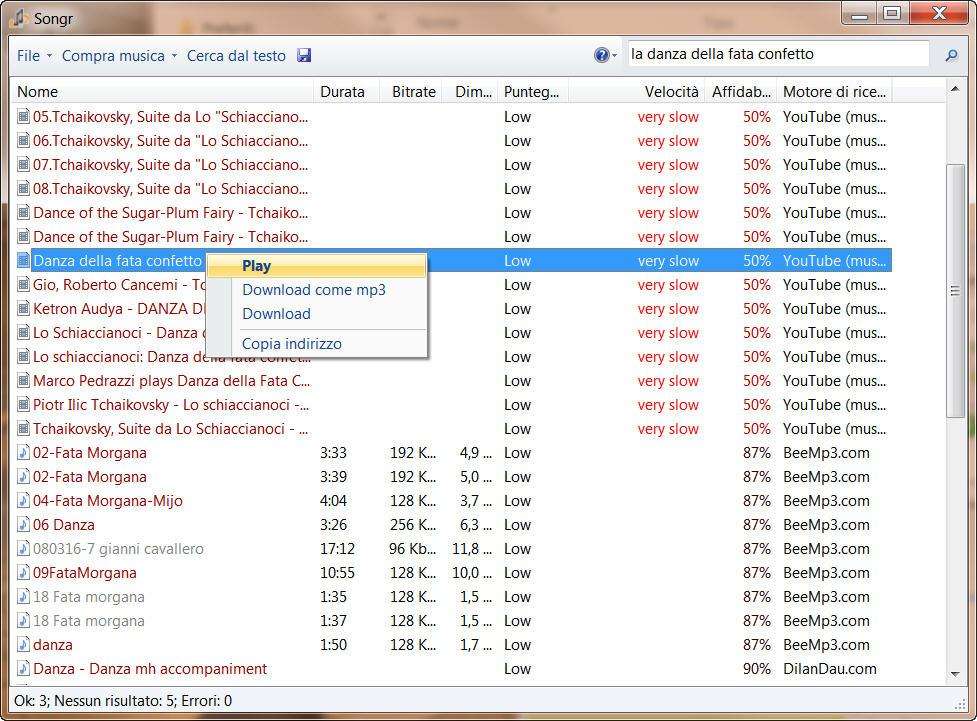The image size is (977, 721).
Task: Click music note icon of 04-Fata Morgana-Mijo
Action: pos(23,500)
